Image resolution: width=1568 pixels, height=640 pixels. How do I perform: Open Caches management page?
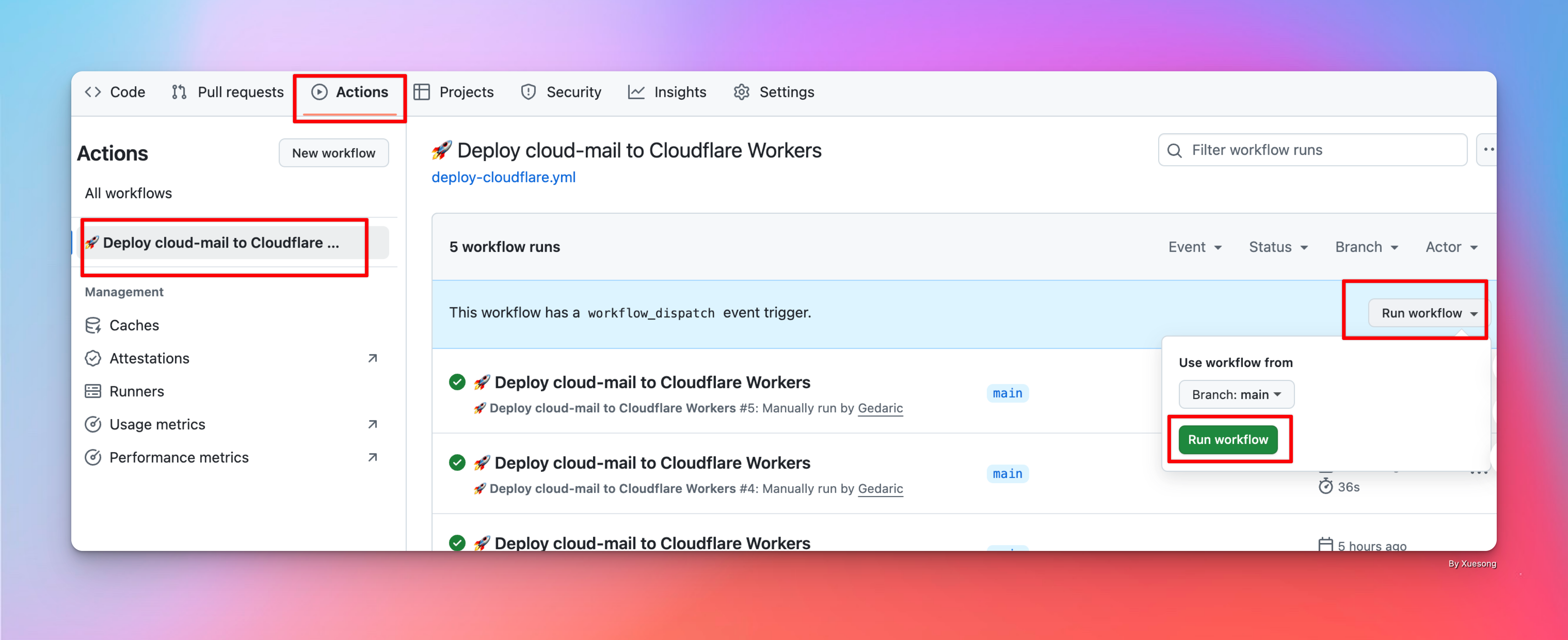134,325
